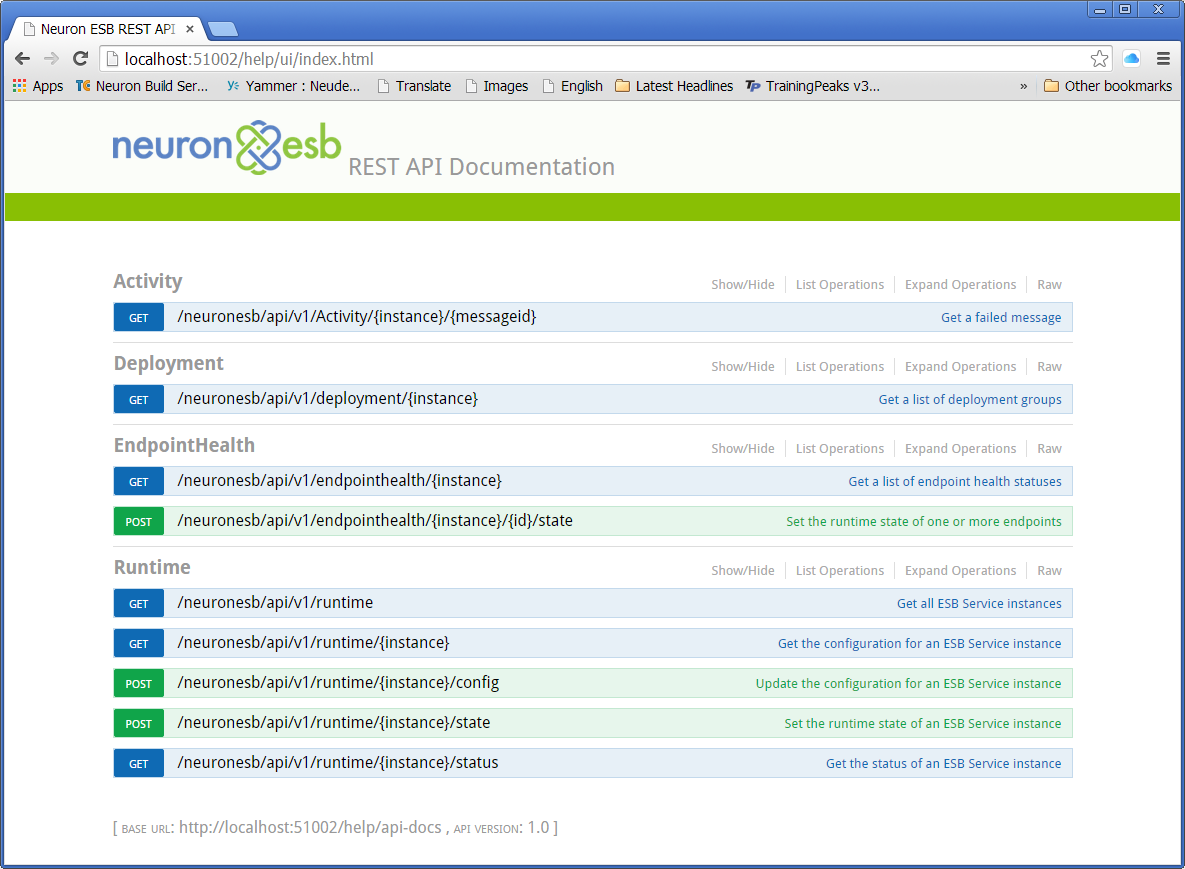Screen dimensions: 1185x869
Task: Close the Neuron ESB REST API tab
Action: [x=190, y=29]
